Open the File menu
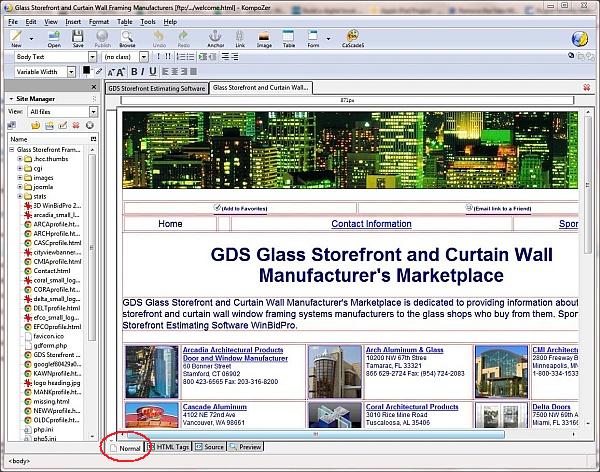 click(x=13, y=22)
